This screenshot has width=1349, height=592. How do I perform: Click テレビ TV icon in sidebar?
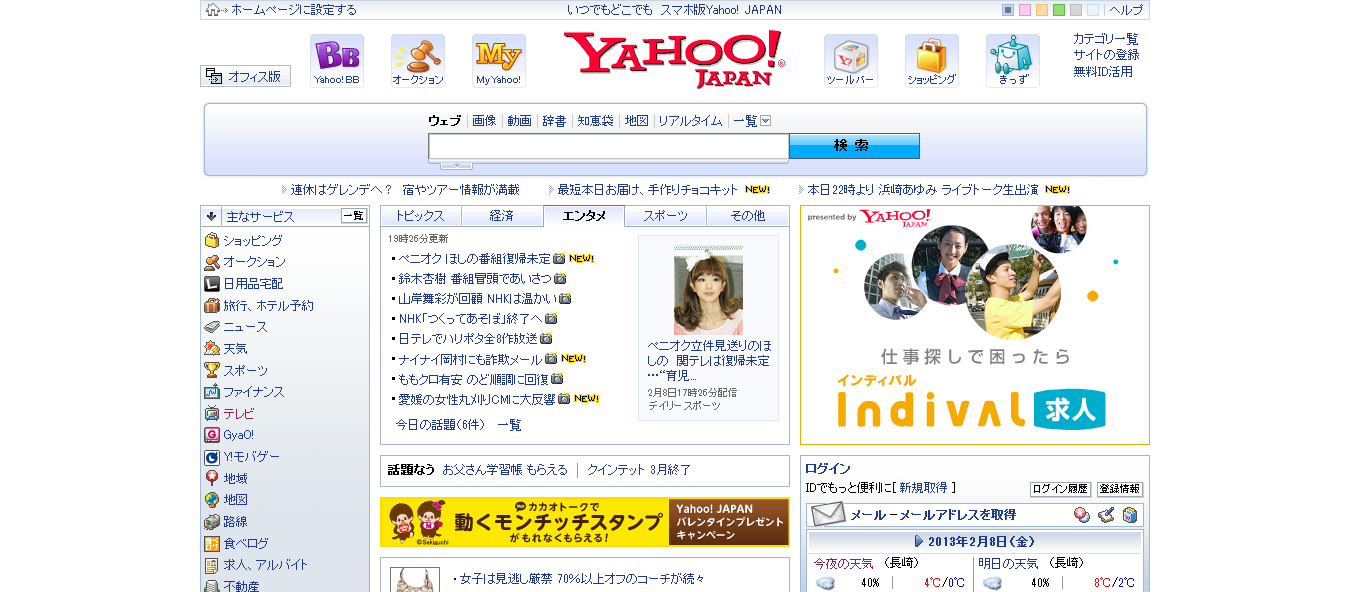click(212, 413)
